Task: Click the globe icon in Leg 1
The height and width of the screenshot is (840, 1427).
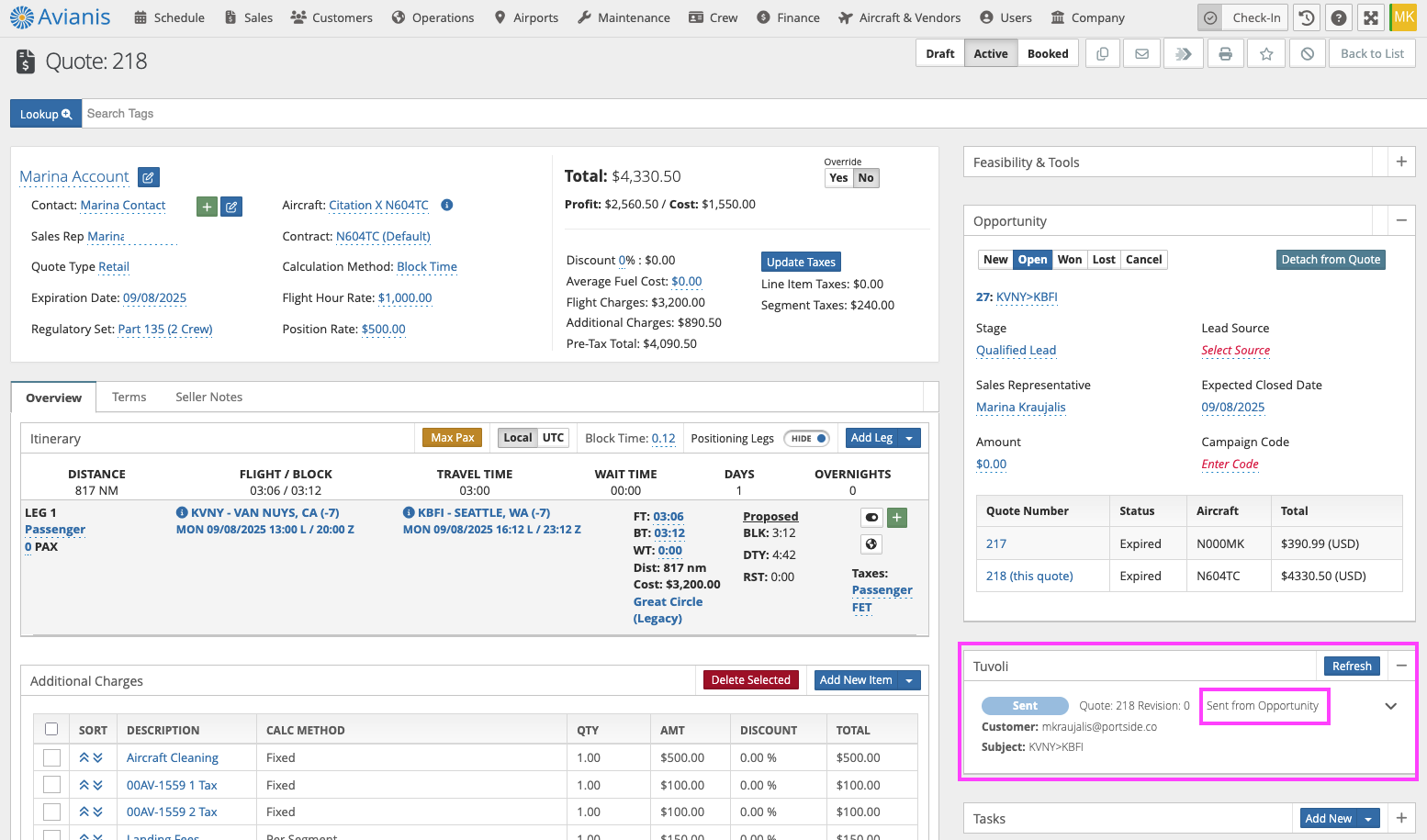Action: (x=871, y=544)
